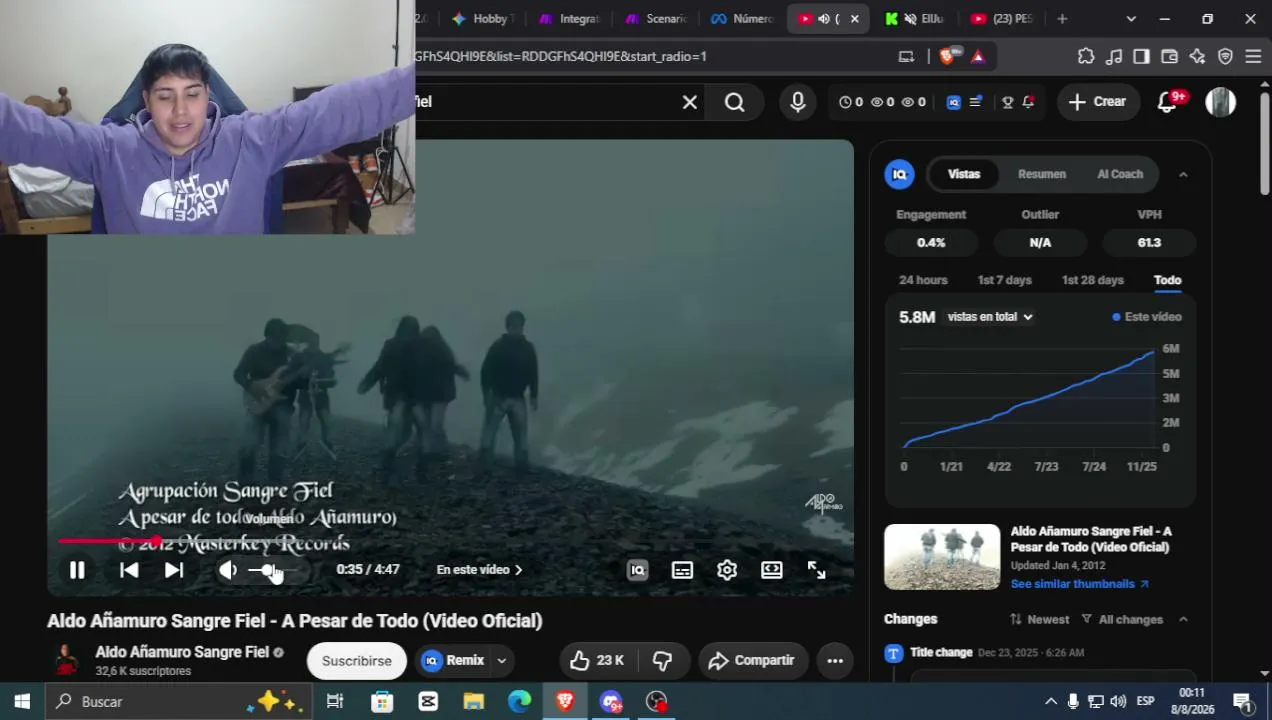Open the Brave Wallet icon
The width and height of the screenshot is (1272, 720).
coord(1169,57)
